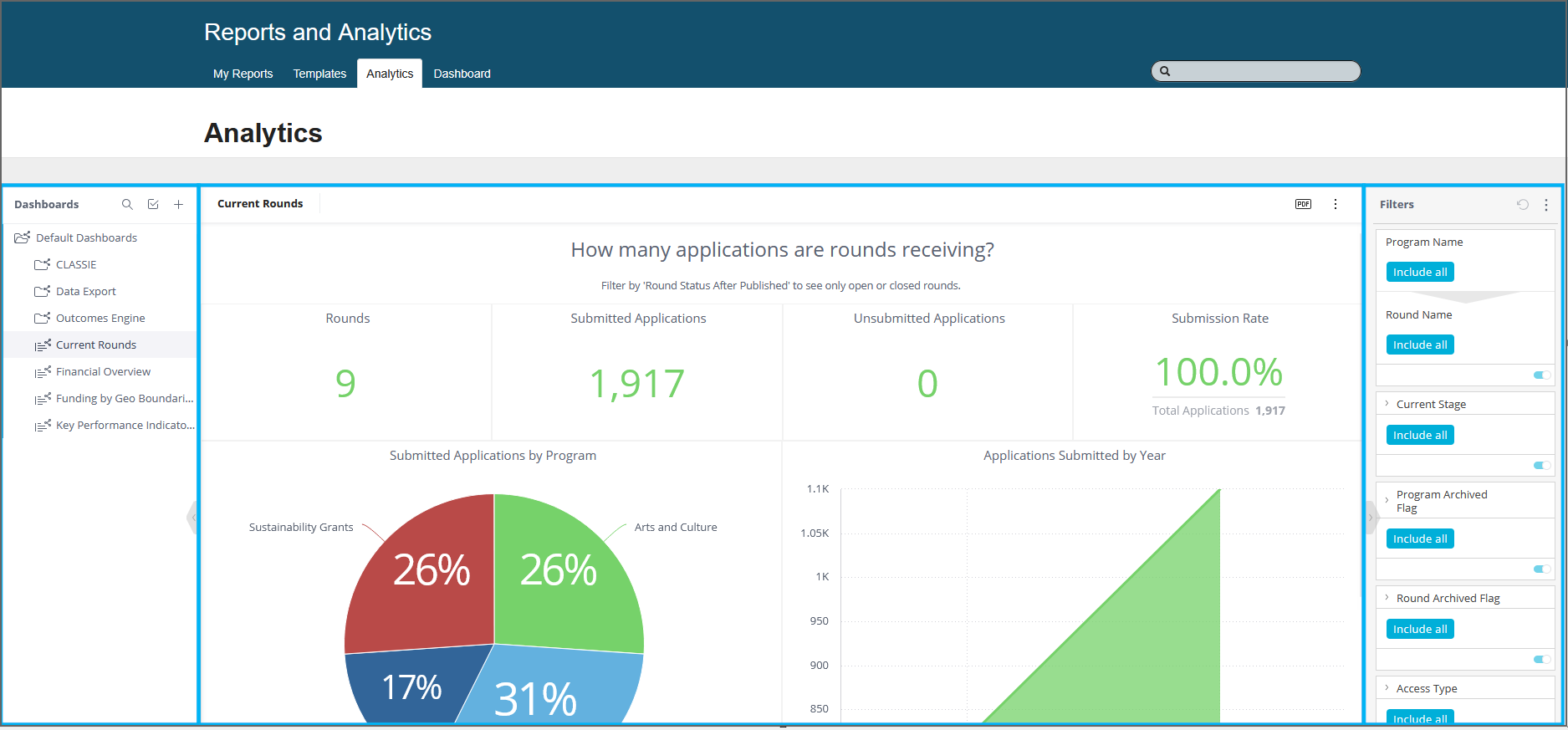
Task: Open the Current Rounds options menu
Action: tap(1336, 204)
